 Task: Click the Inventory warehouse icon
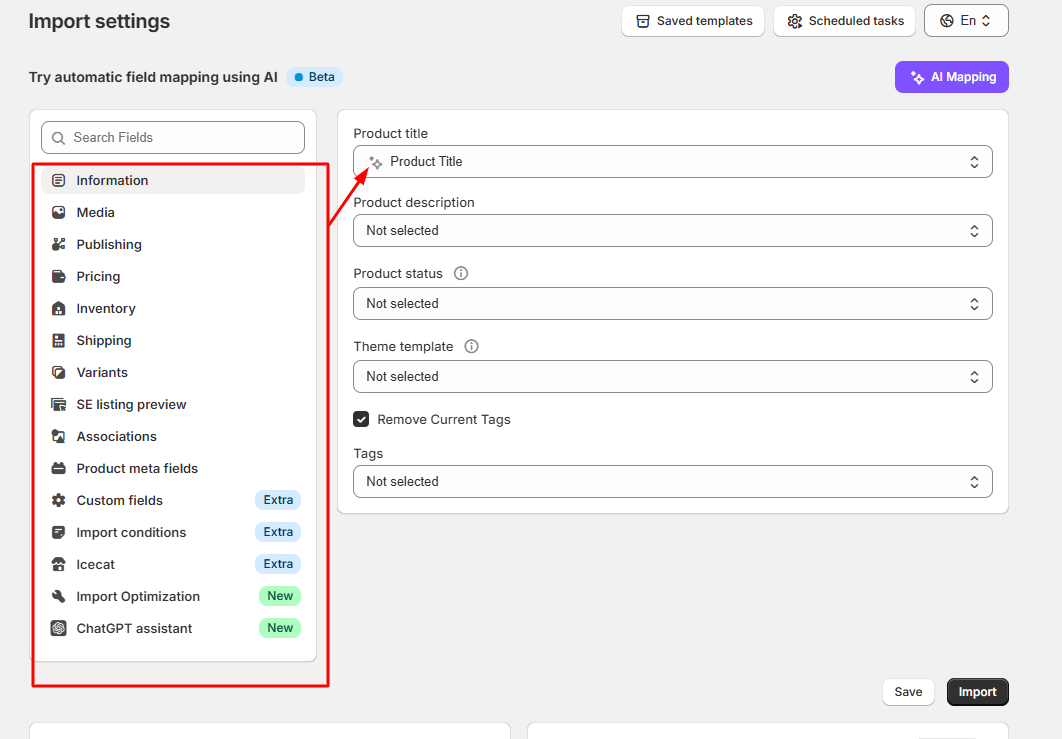[x=59, y=308]
